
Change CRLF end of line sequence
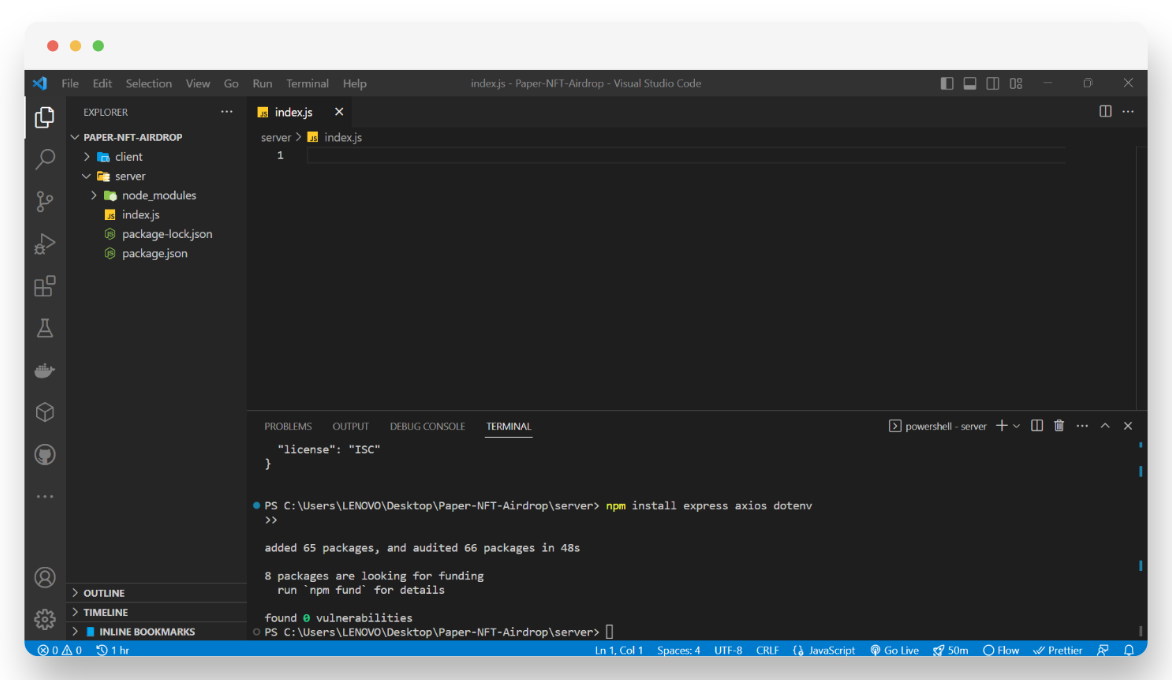click(x=768, y=650)
